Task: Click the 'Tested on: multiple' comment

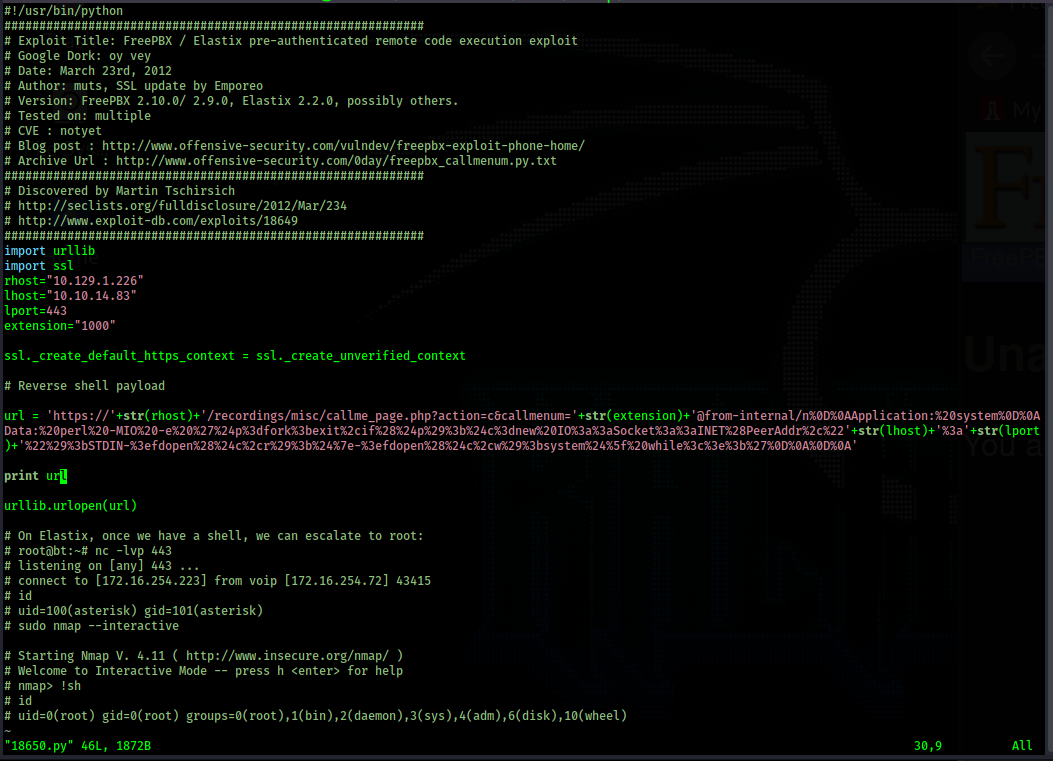Action: [x=77, y=116]
